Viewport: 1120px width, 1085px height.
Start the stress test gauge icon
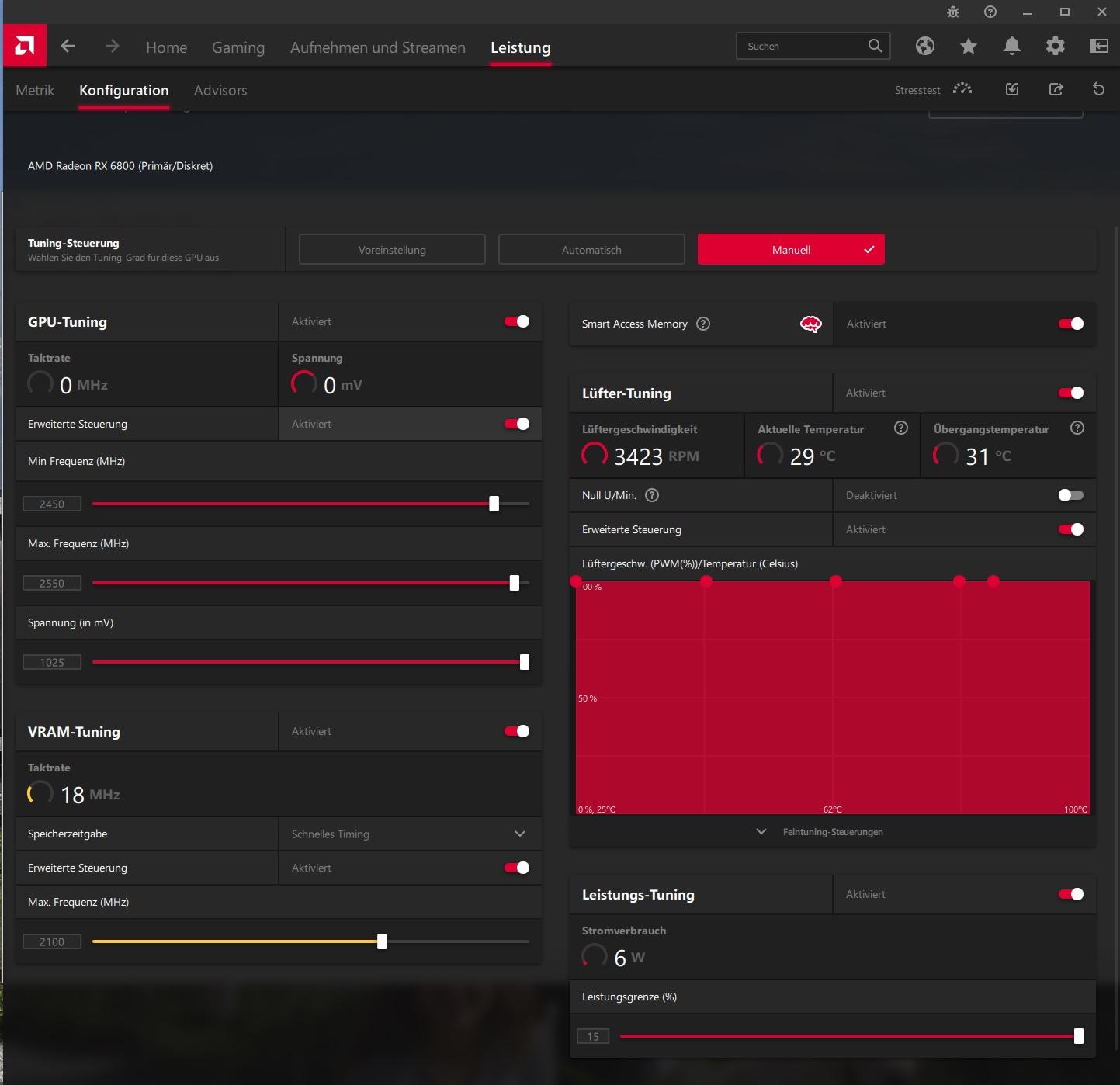click(962, 89)
